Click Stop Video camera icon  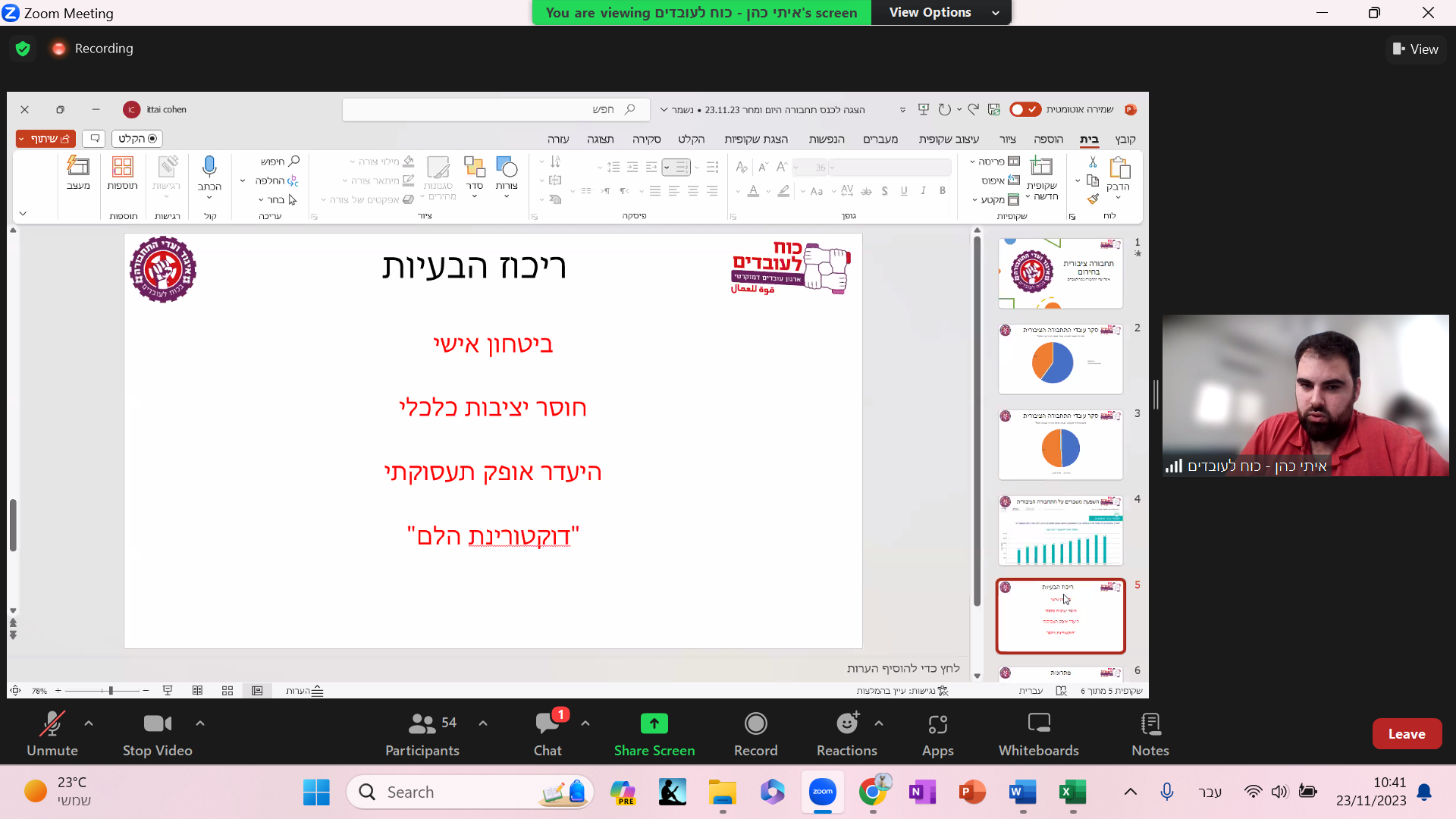pyautogui.click(x=157, y=724)
